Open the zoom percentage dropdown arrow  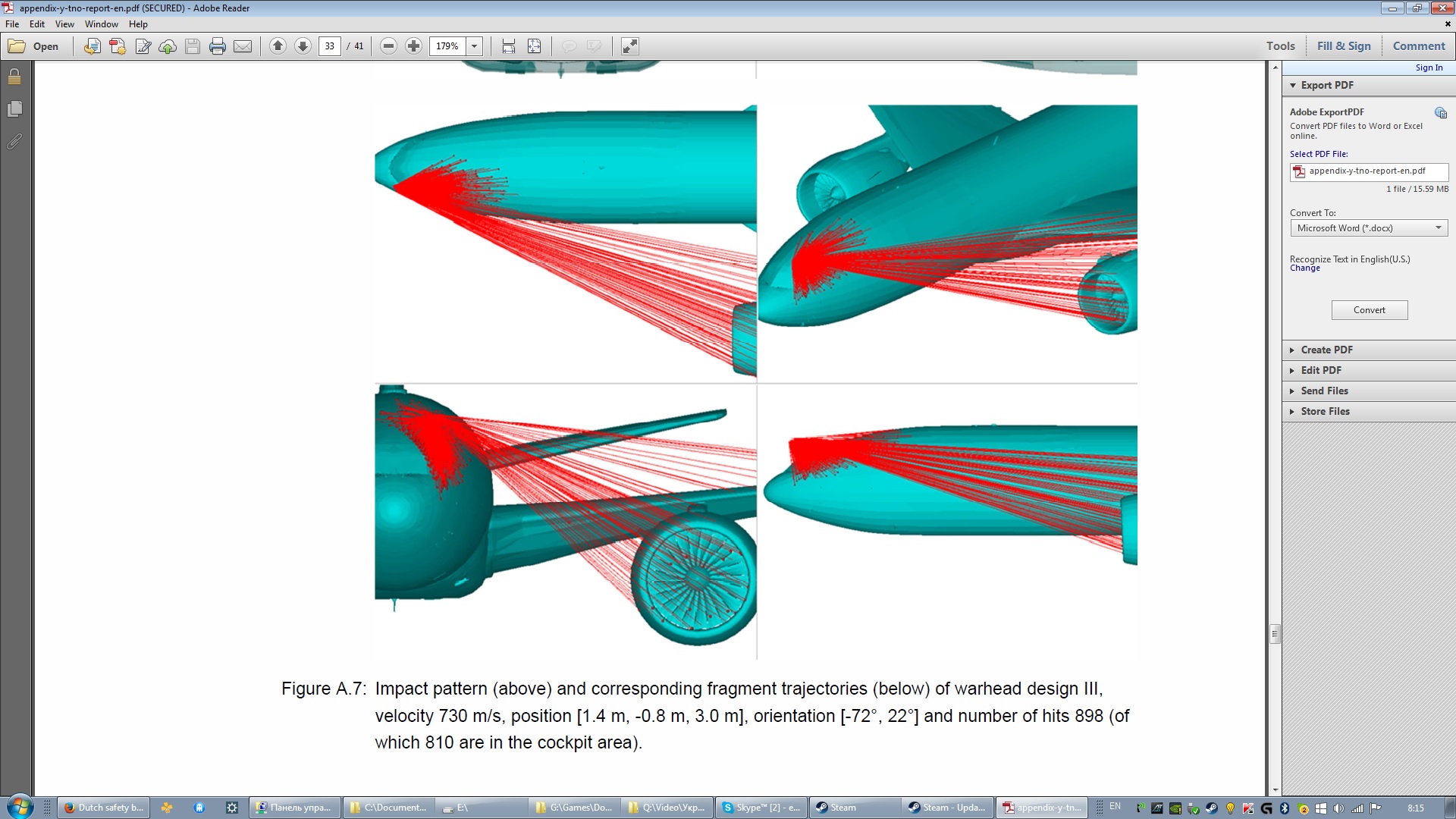coord(475,46)
